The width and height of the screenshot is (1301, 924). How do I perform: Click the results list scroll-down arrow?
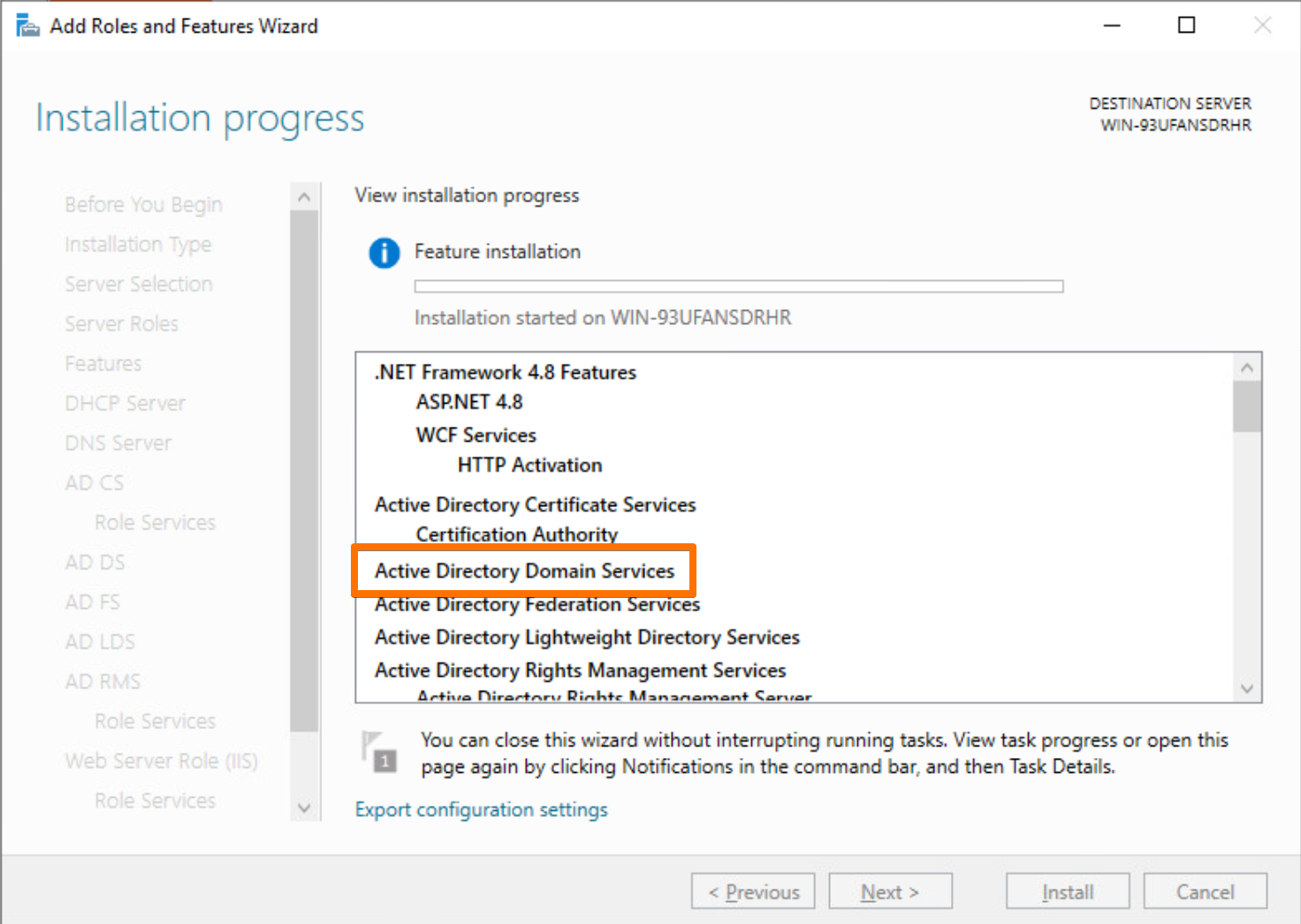pyautogui.click(x=1247, y=688)
